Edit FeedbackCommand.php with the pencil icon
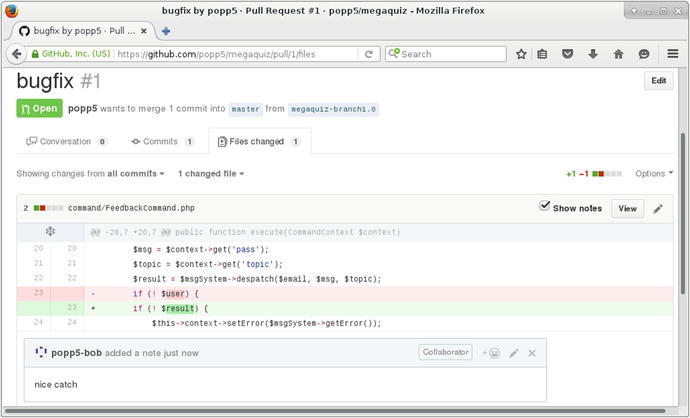 pos(658,209)
